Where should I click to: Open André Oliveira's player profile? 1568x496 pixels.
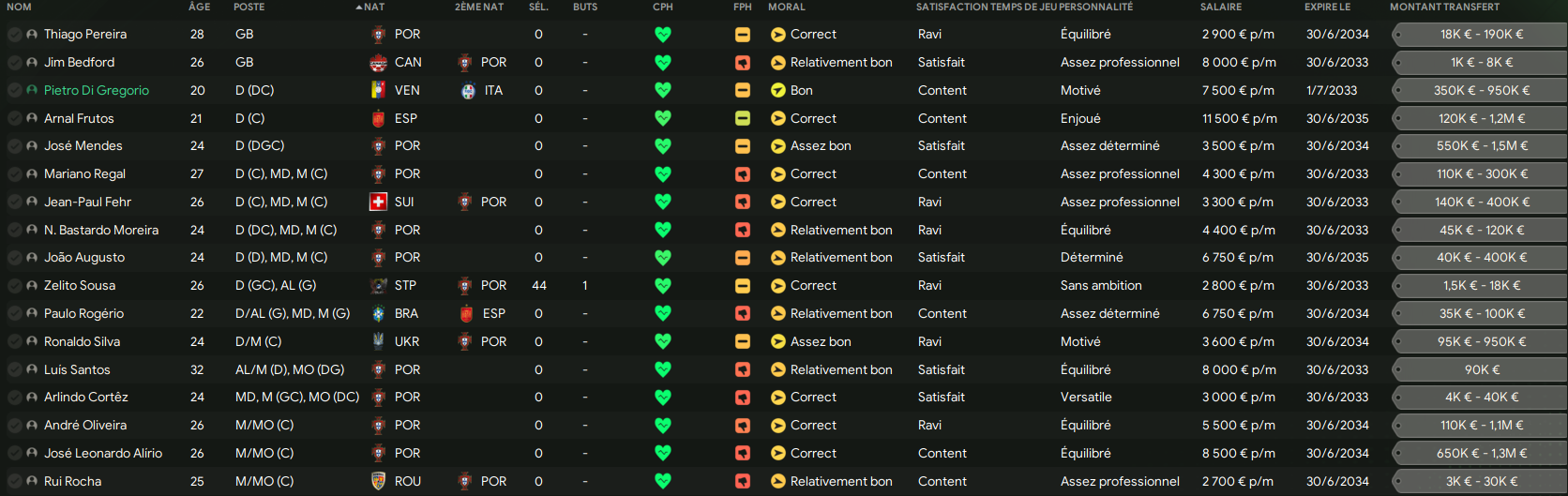tap(85, 426)
